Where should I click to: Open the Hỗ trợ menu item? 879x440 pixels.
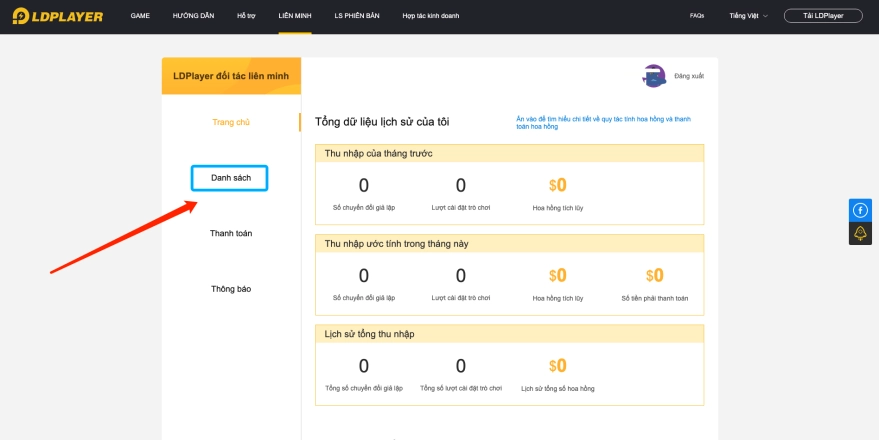246,16
